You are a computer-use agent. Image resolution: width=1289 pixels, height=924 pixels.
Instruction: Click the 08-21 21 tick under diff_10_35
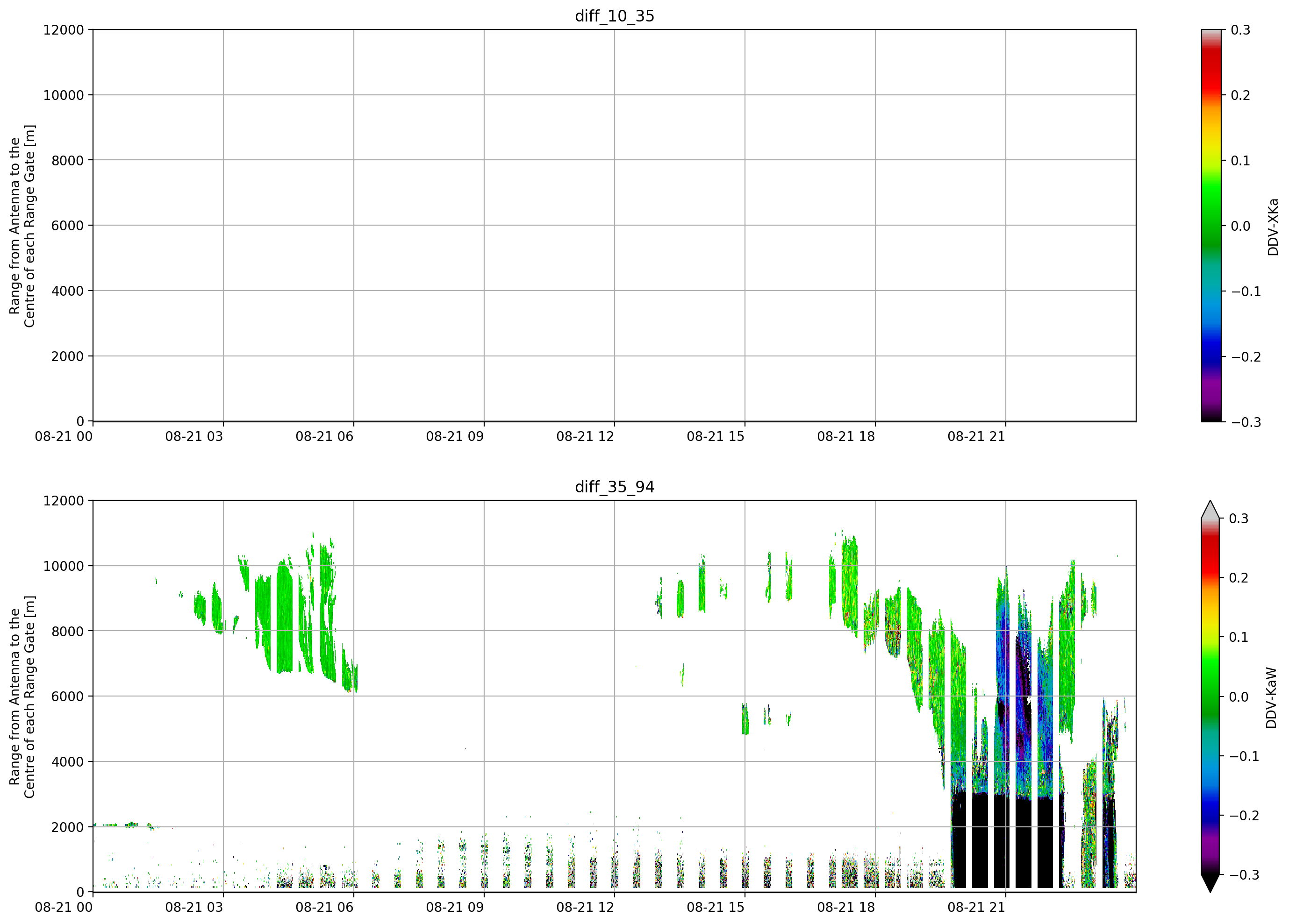coord(976,436)
